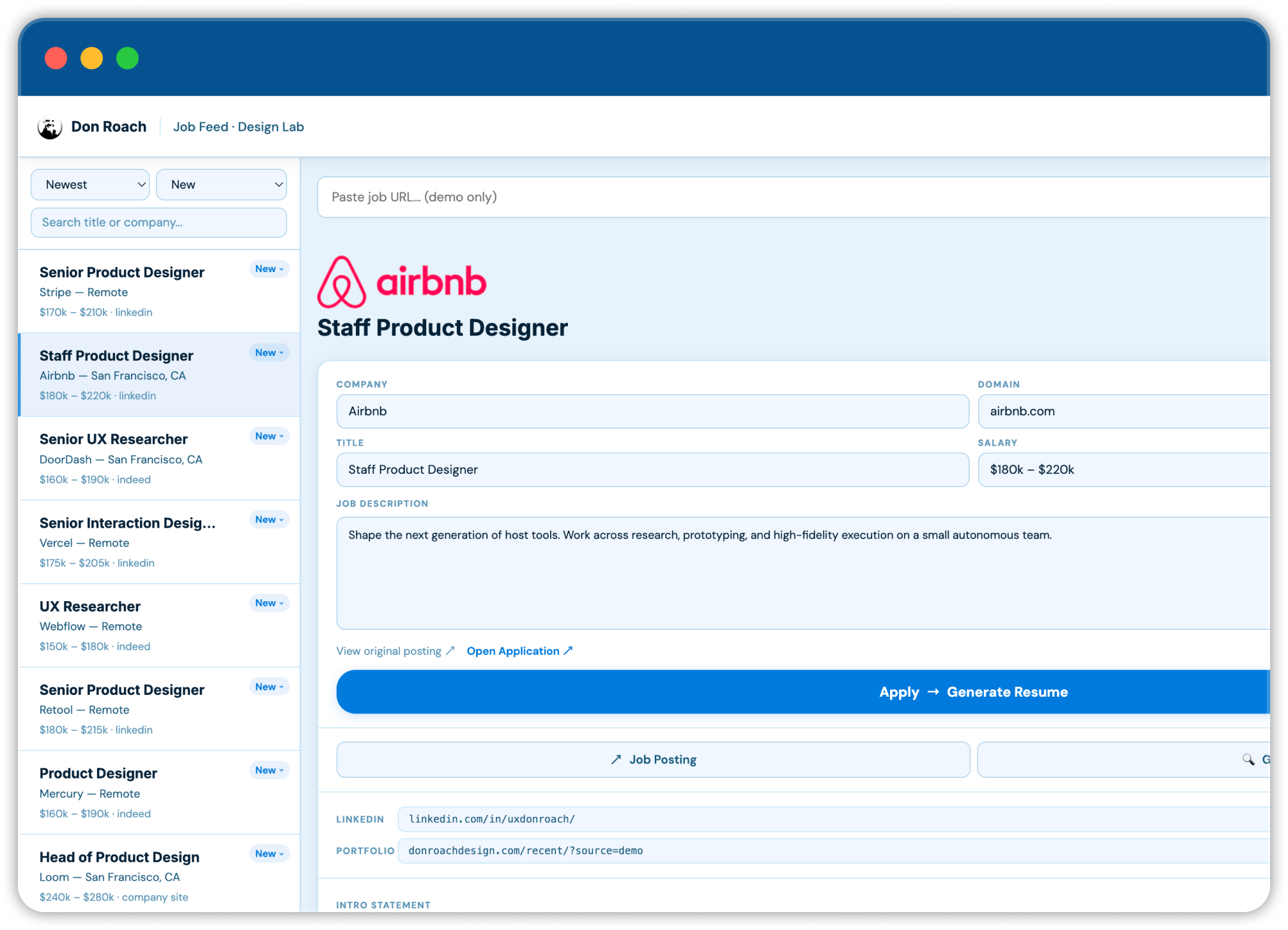Click the Airbnb logo

402,282
